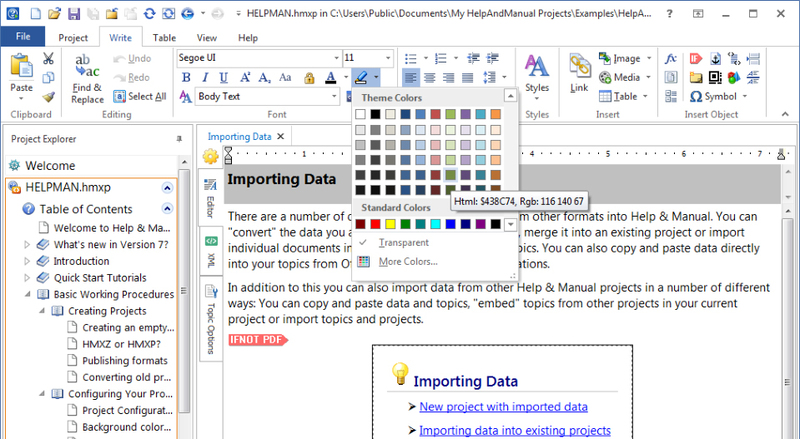Click Select All in Editing group
Image resolution: width=800 pixels, height=439 pixels.
(140, 96)
